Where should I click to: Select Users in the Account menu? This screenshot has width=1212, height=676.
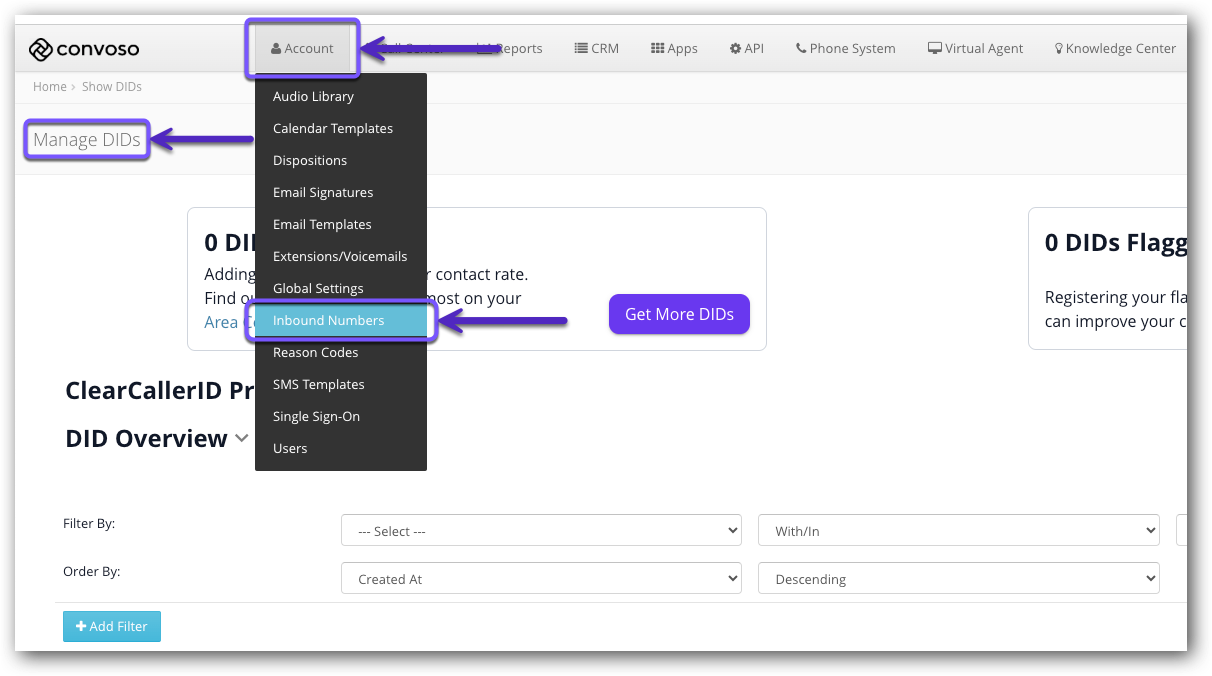tap(290, 448)
